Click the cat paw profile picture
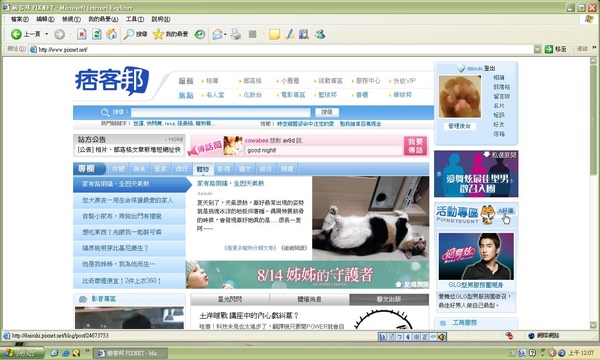The height and width of the screenshot is (360, 600). pos(460,96)
